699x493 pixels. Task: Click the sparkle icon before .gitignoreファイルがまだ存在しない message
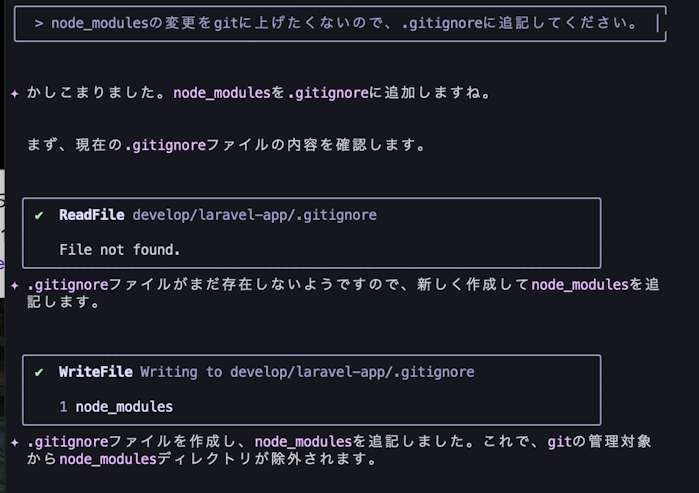coord(15,285)
